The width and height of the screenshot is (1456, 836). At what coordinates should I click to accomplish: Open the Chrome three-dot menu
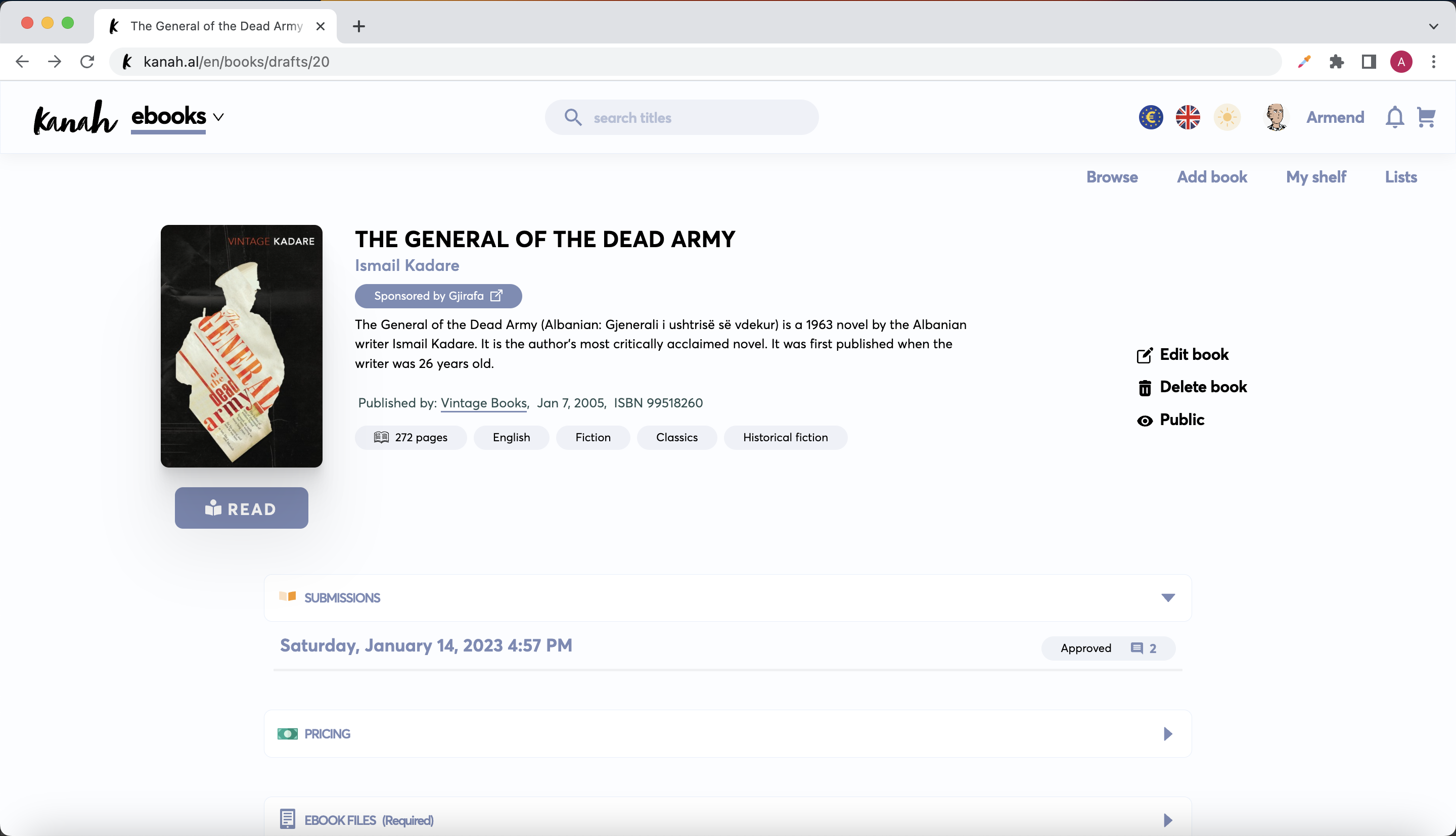pyautogui.click(x=1434, y=62)
